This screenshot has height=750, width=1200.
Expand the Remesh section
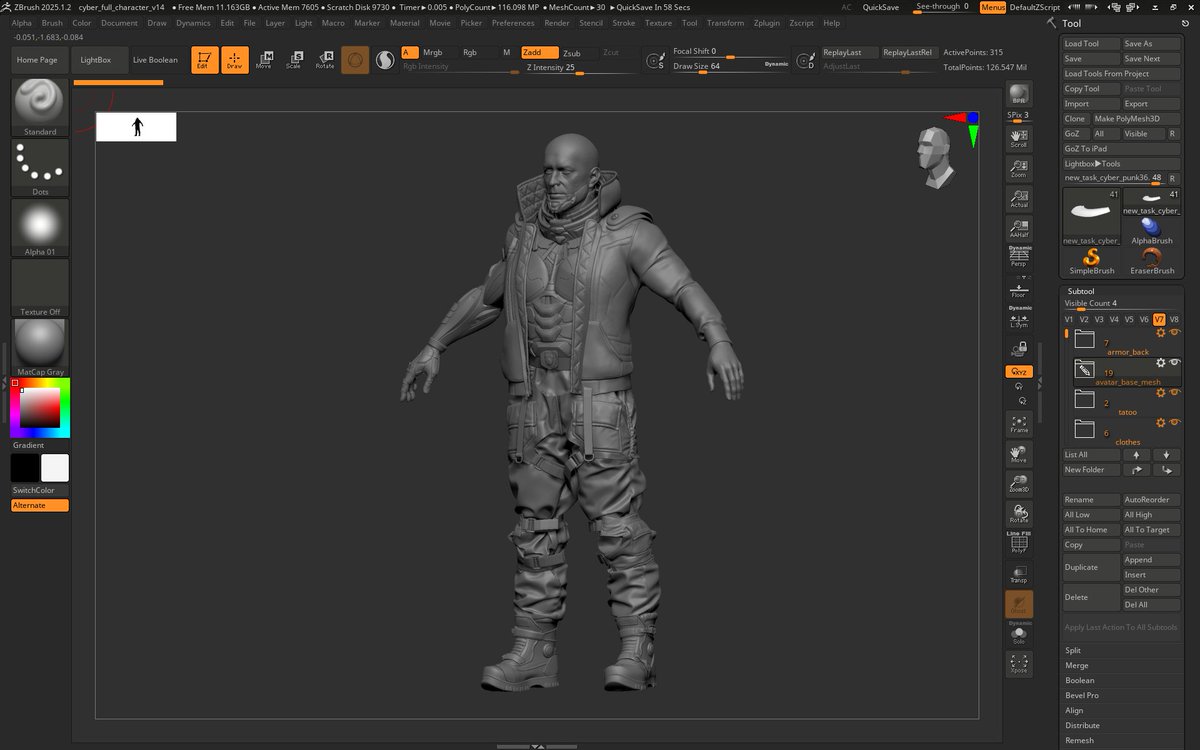pos(1079,740)
